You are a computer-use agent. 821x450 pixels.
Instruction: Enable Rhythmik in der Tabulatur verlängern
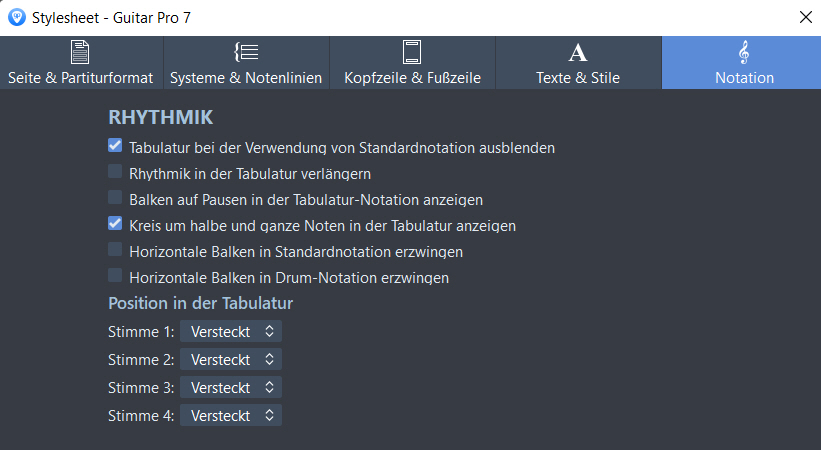click(115, 172)
